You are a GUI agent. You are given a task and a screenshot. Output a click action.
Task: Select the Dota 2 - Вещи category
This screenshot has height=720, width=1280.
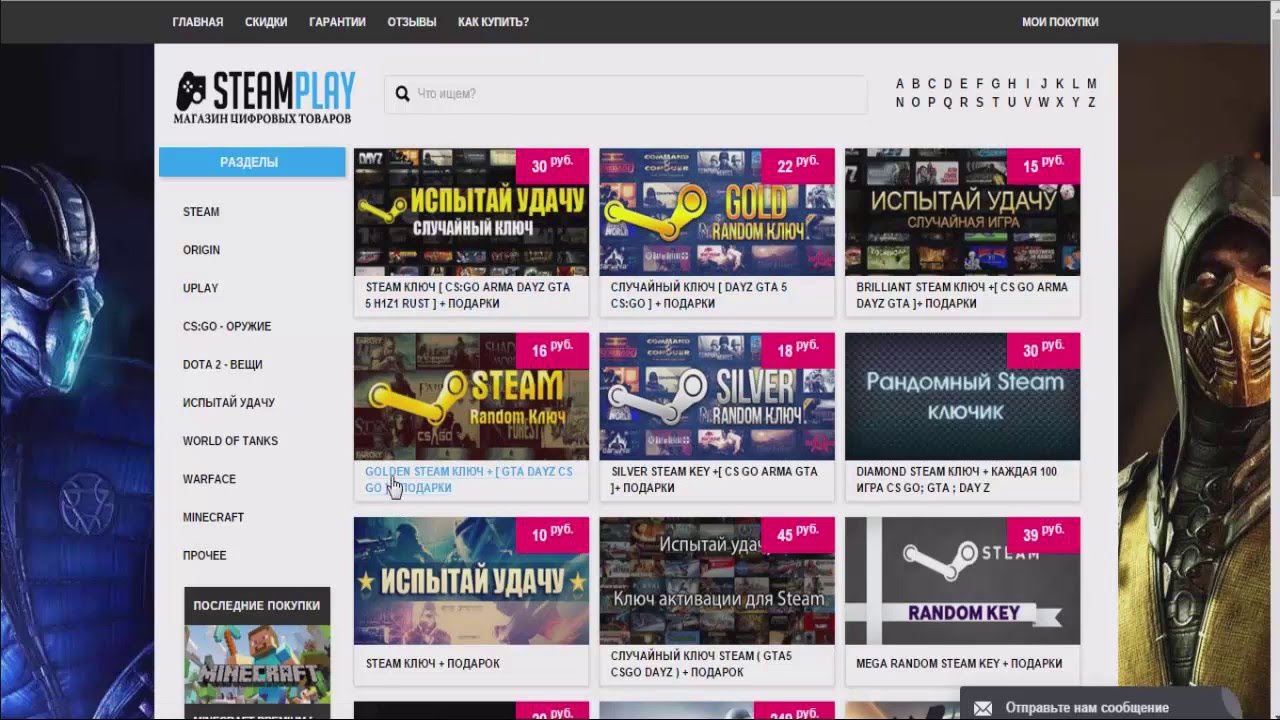coord(223,364)
